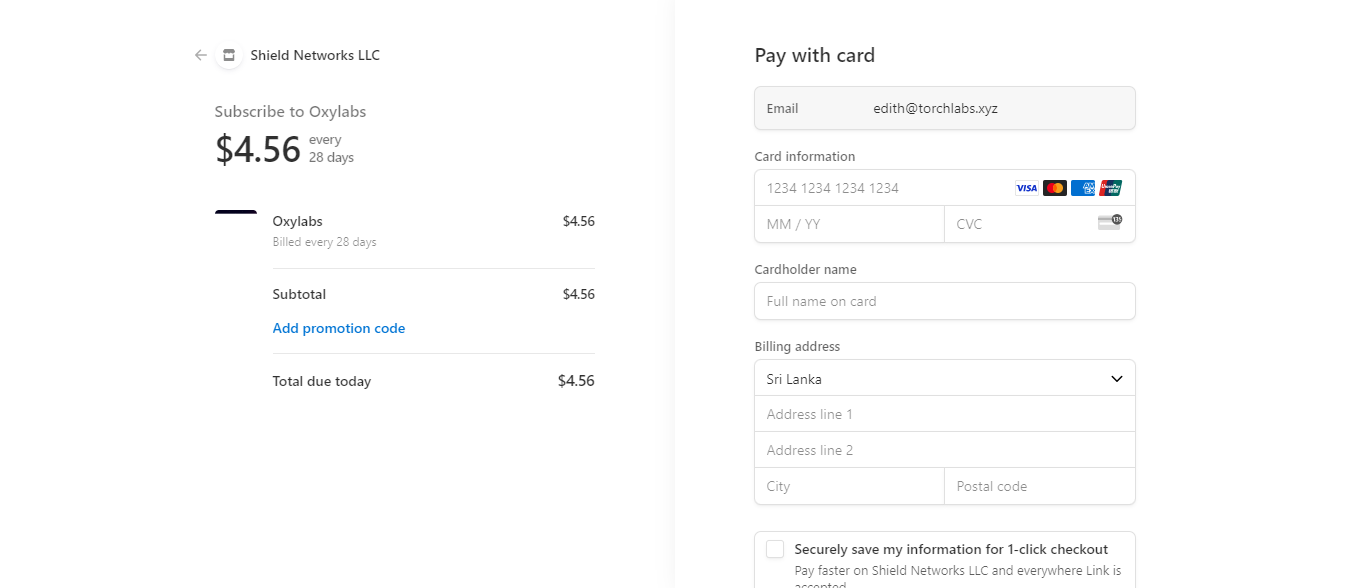Click the Mastercard logo icon
The height and width of the screenshot is (588, 1349).
[x=1054, y=188]
